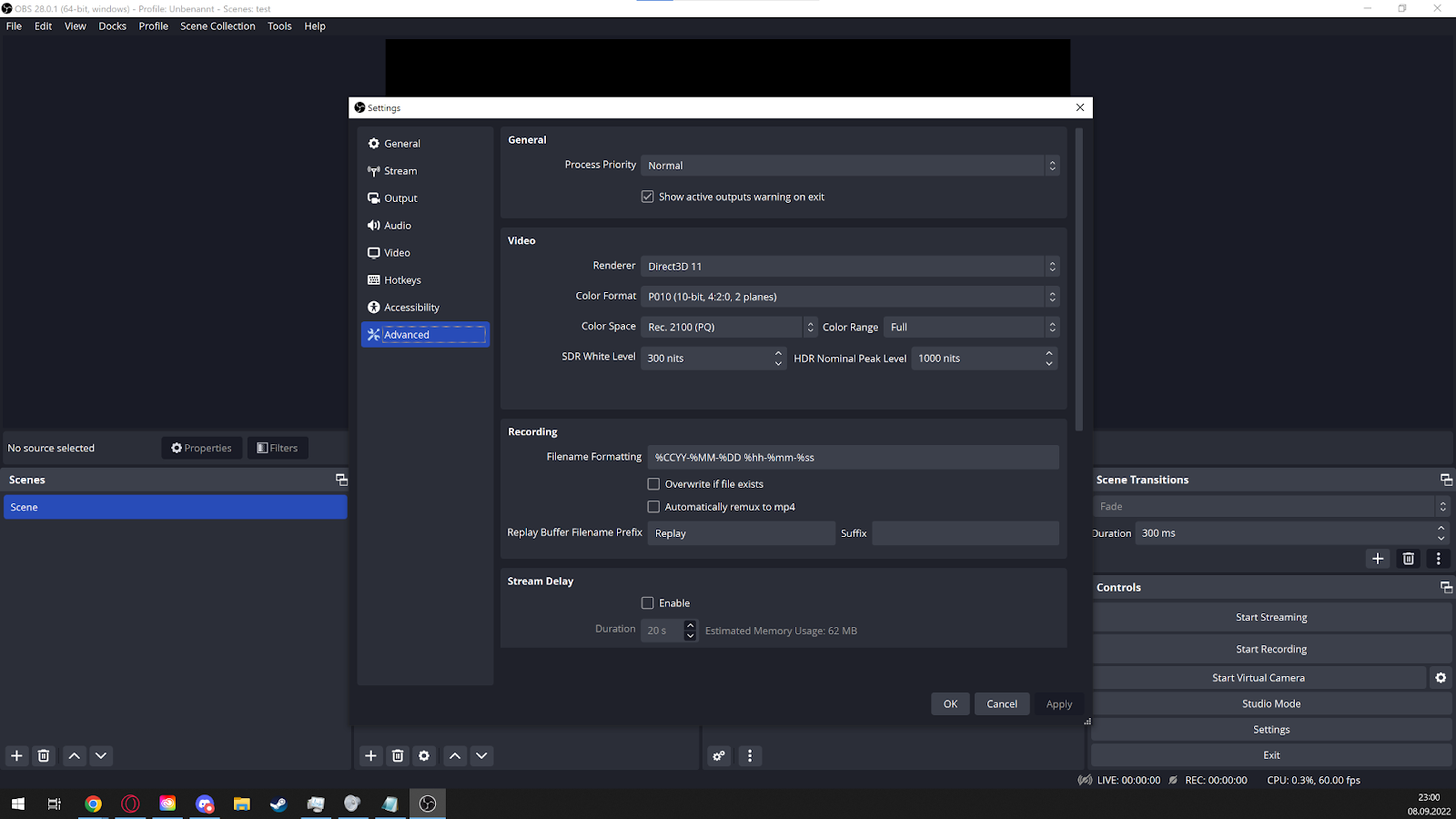
Task: Open virtual camera settings gear
Action: 1441,678
